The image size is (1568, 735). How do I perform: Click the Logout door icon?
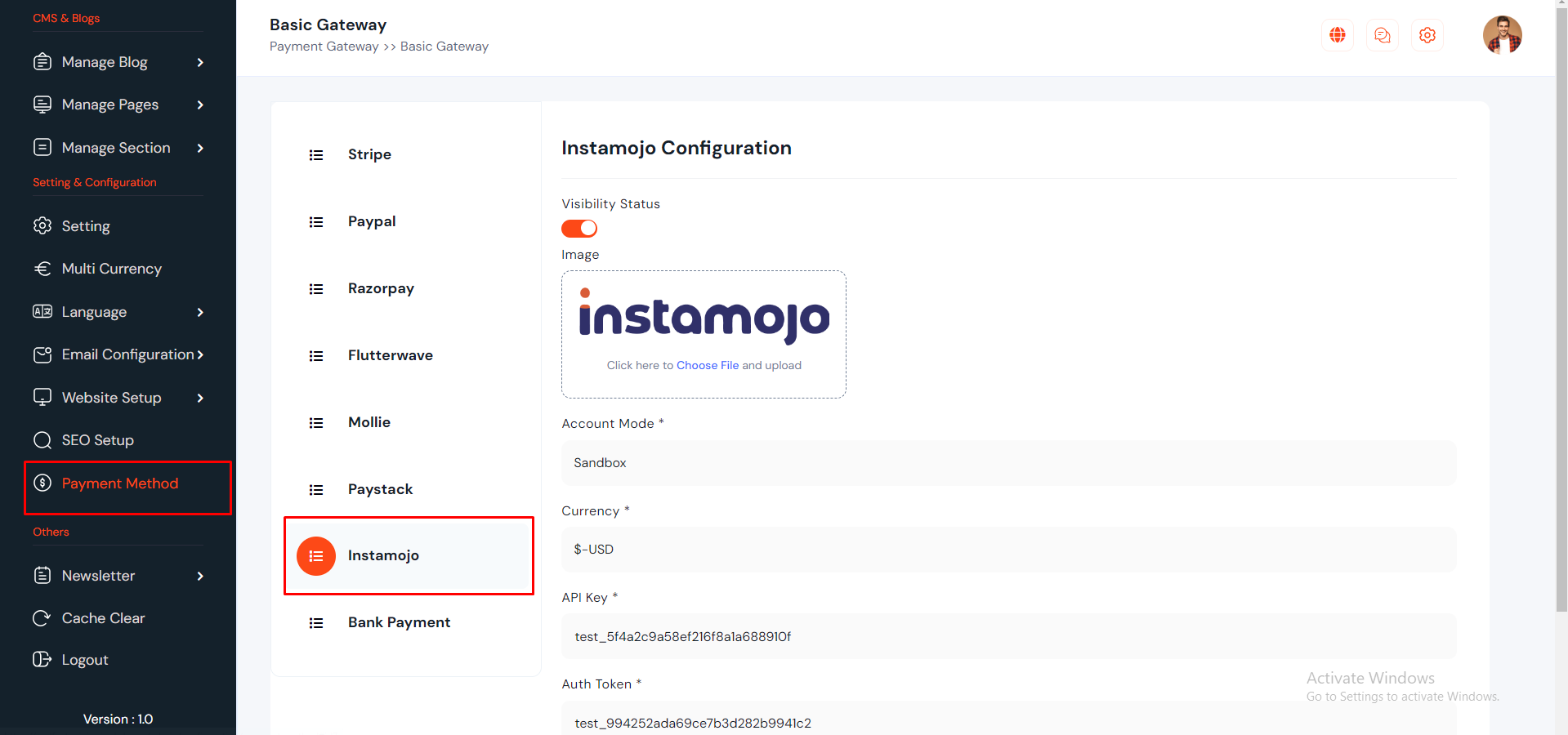click(42, 660)
